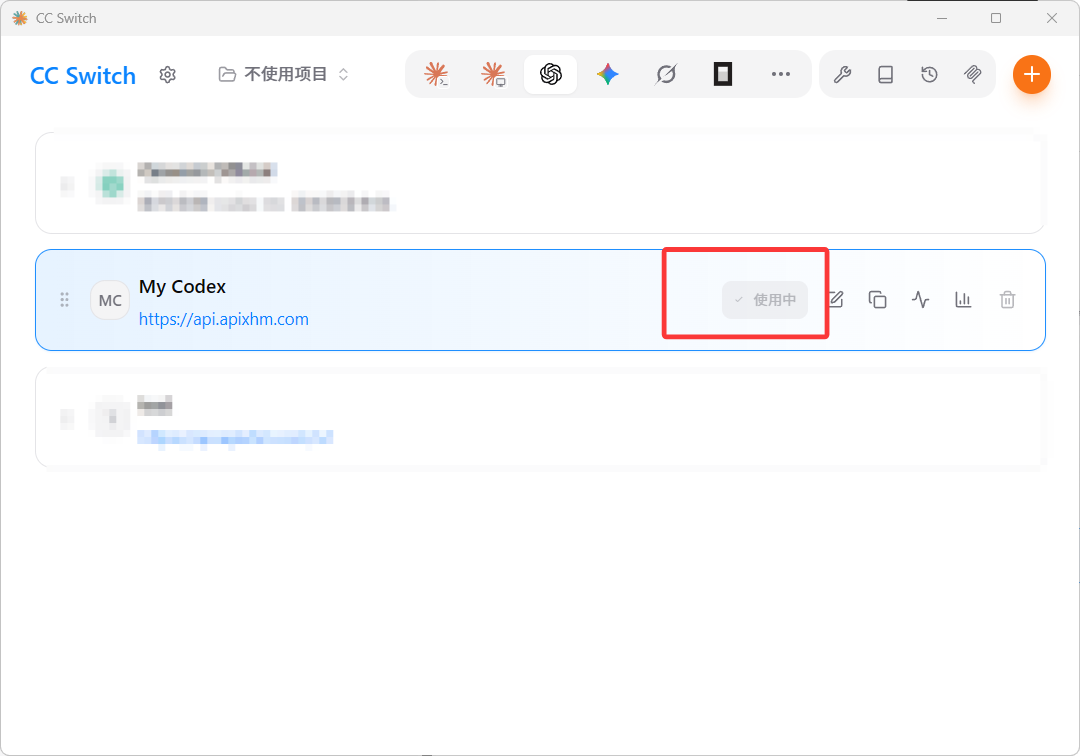
Task: Edit the My Codex provider
Action: pyautogui.click(x=835, y=300)
